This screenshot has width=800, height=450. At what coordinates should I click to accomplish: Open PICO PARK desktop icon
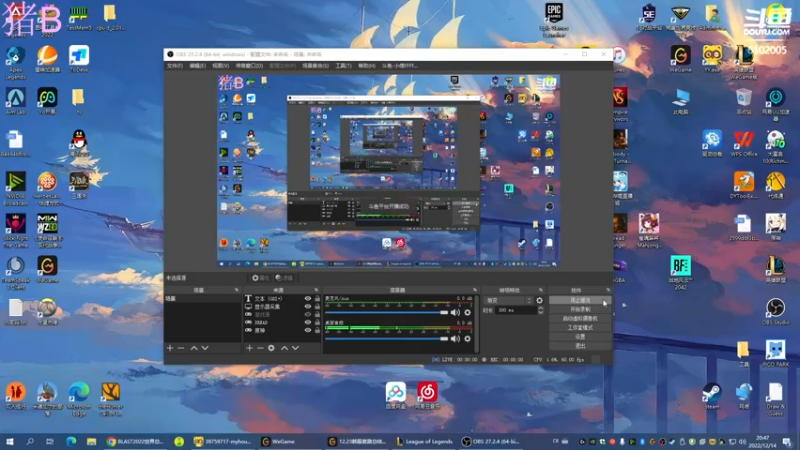click(775, 354)
